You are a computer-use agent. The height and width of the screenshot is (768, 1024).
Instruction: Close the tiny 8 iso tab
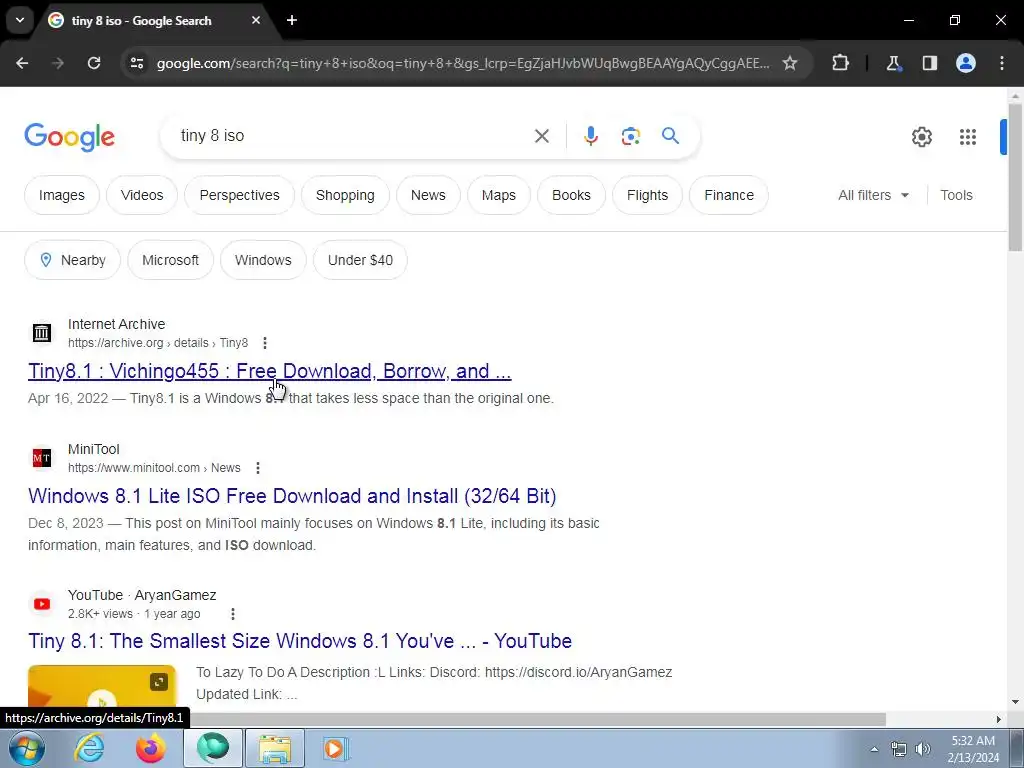pos(256,20)
